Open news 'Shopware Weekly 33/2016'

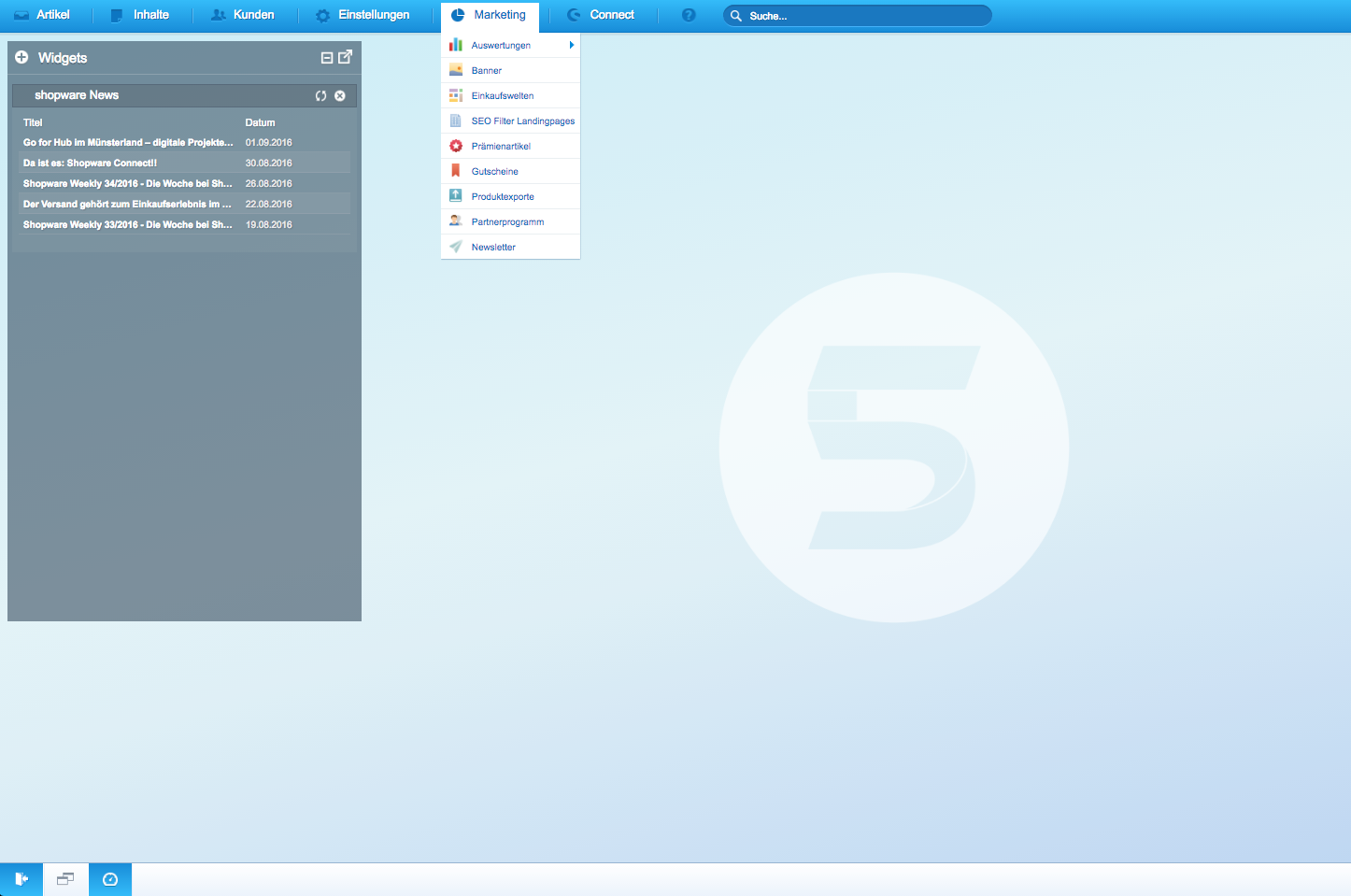(128, 224)
